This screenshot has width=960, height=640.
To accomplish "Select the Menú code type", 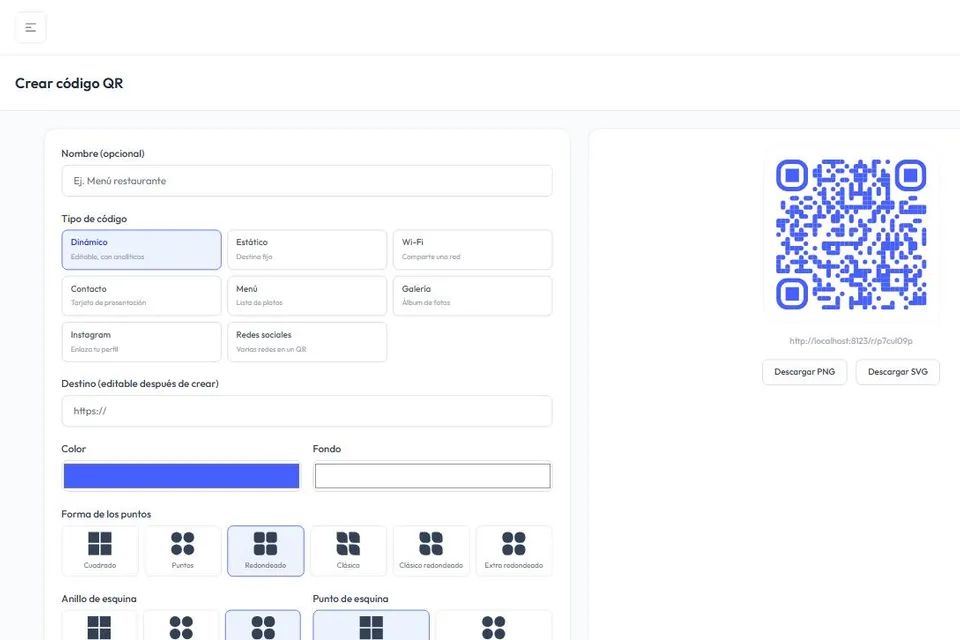I will [307, 296].
